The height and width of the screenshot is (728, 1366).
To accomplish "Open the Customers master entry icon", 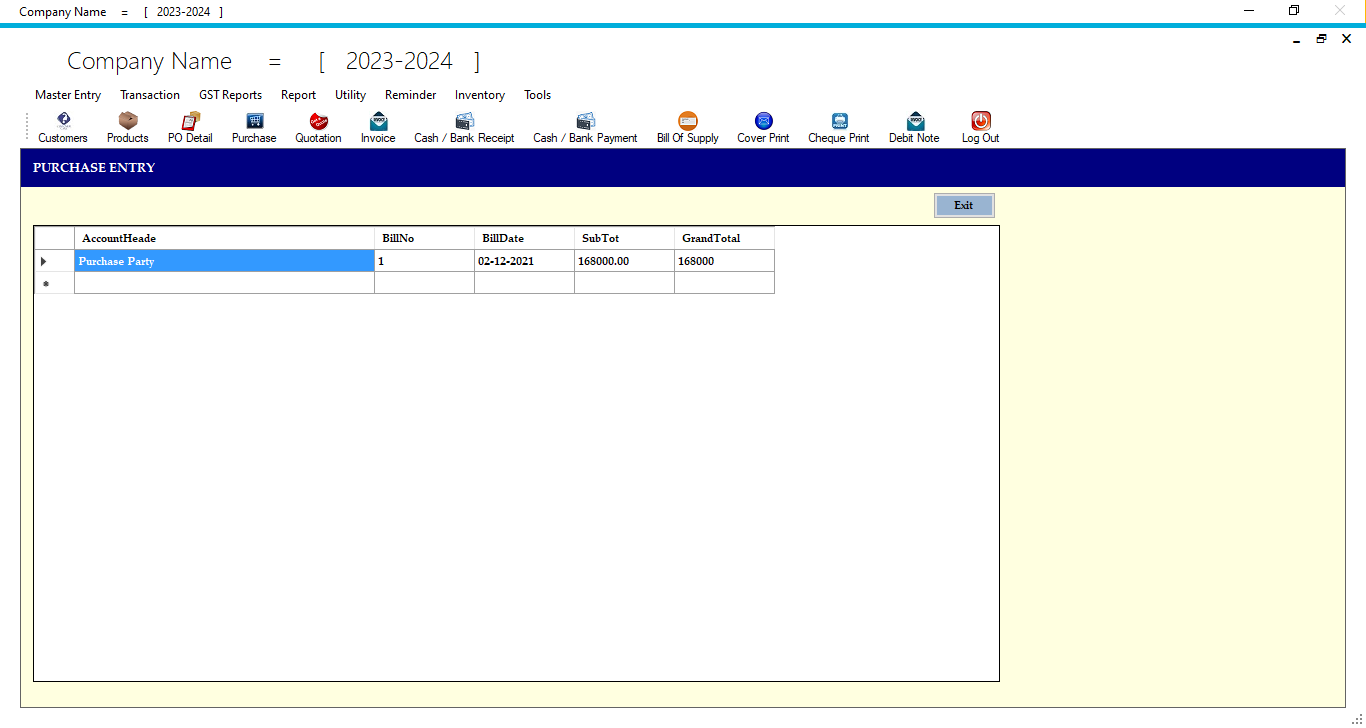I will (x=62, y=127).
